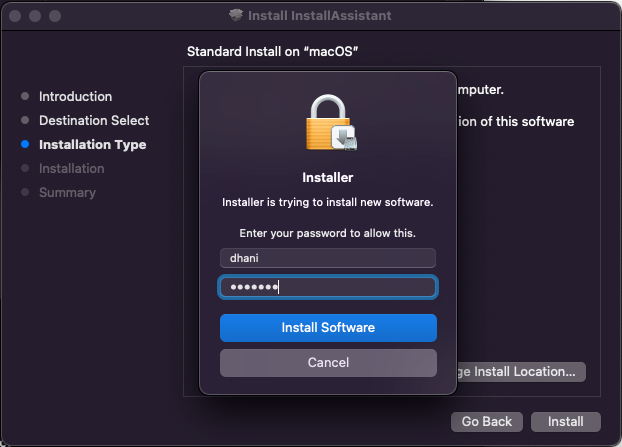This screenshot has height=447, width=622.
Task: Close the installer window with red button
Action: 15,16
